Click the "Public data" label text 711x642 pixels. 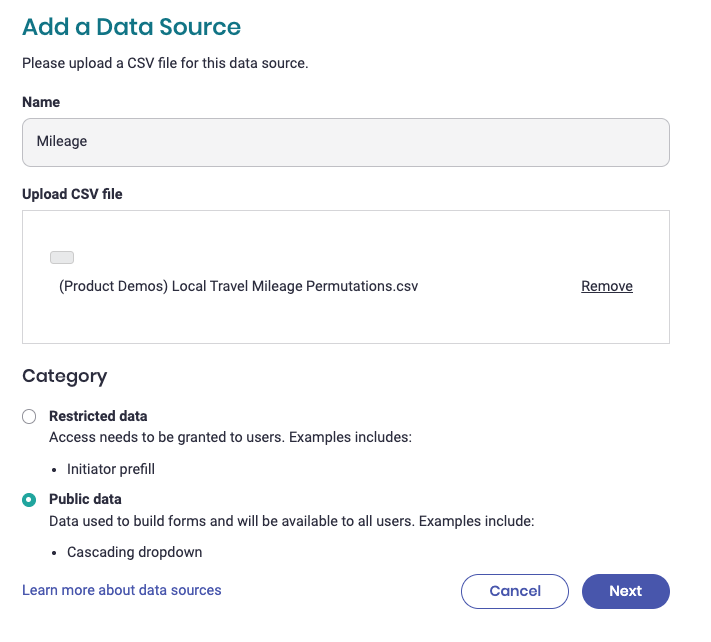[x=85, y=499]
